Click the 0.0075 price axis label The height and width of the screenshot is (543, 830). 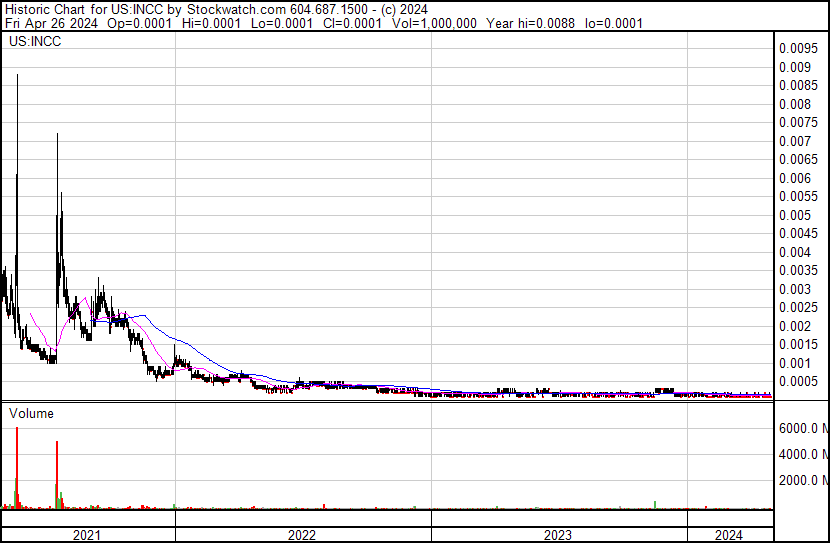coord(798,122)
